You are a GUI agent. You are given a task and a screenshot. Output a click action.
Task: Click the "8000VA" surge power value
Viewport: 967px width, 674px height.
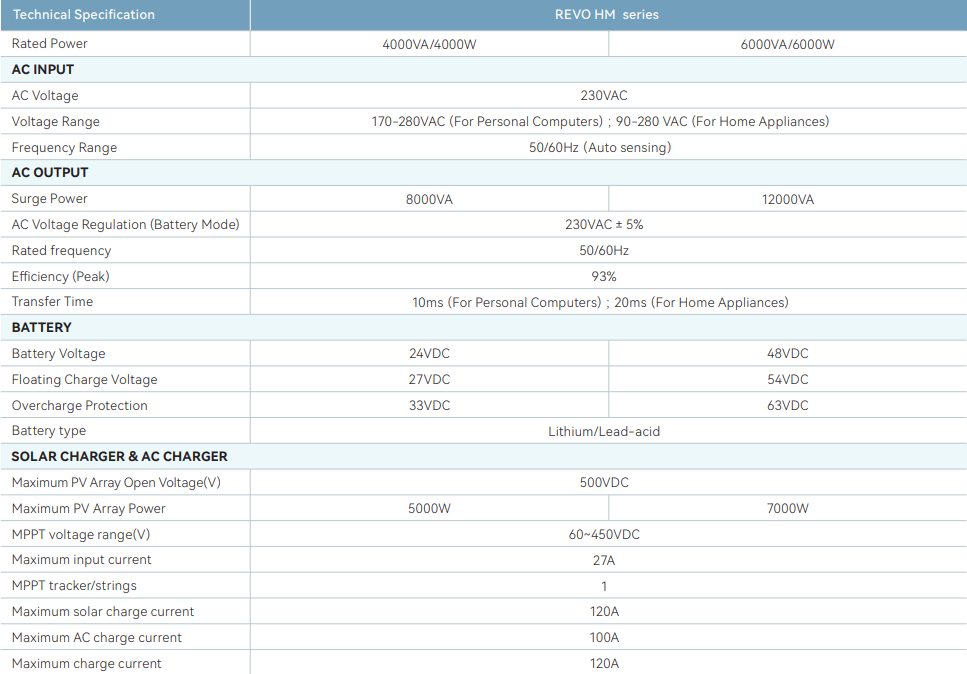click(x=429, y=200)
